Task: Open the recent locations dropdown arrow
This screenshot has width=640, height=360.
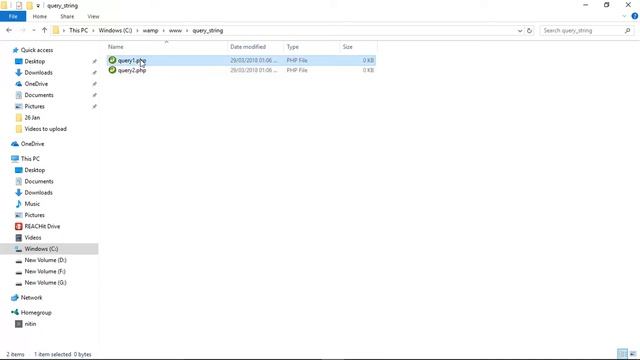Action: [x=33, y=31]
